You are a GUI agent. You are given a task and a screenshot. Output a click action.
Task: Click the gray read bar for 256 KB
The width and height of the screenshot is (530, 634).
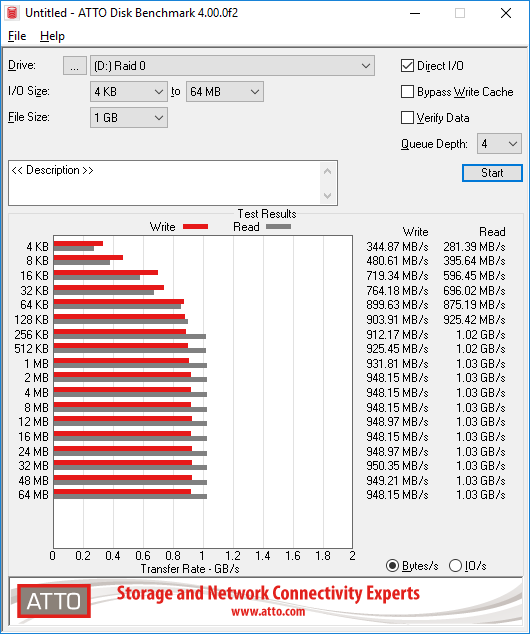[130, 336]
